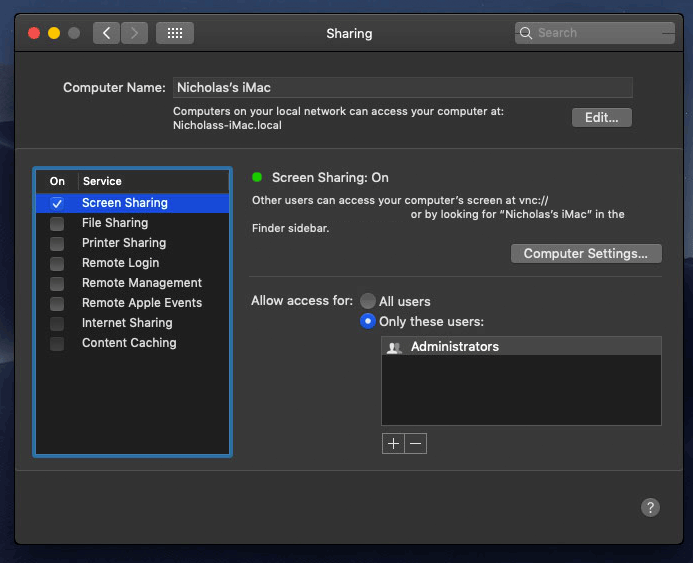This screenshot has width=693, height=563.
Task: Add a user with plus button
Action: 393,443
